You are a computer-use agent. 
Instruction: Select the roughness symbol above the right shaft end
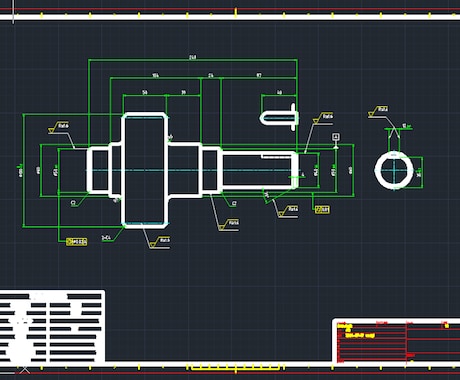point(323,119)
